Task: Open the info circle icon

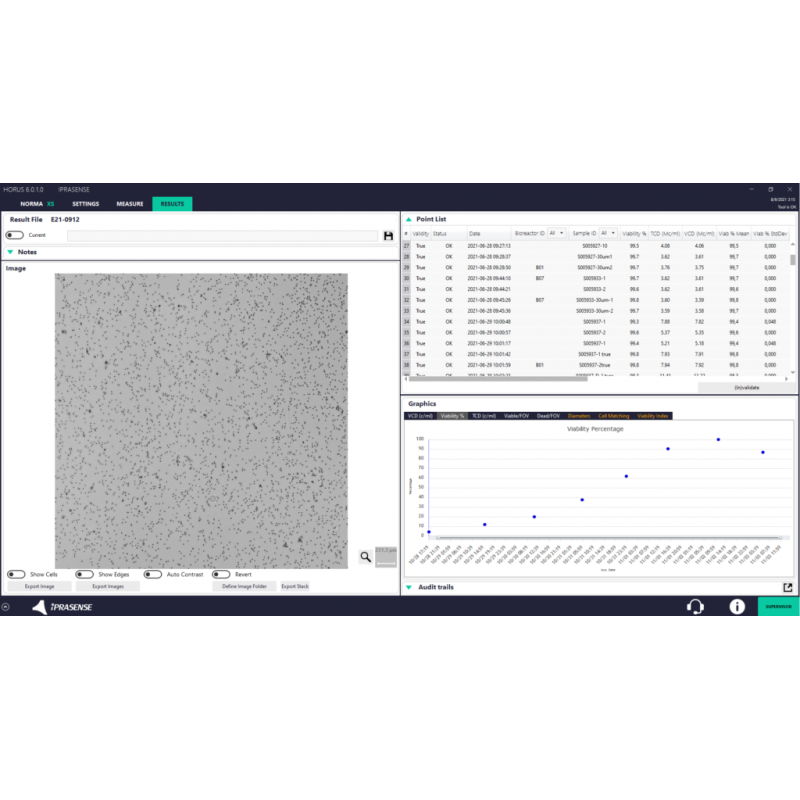Action: (737, 606)
